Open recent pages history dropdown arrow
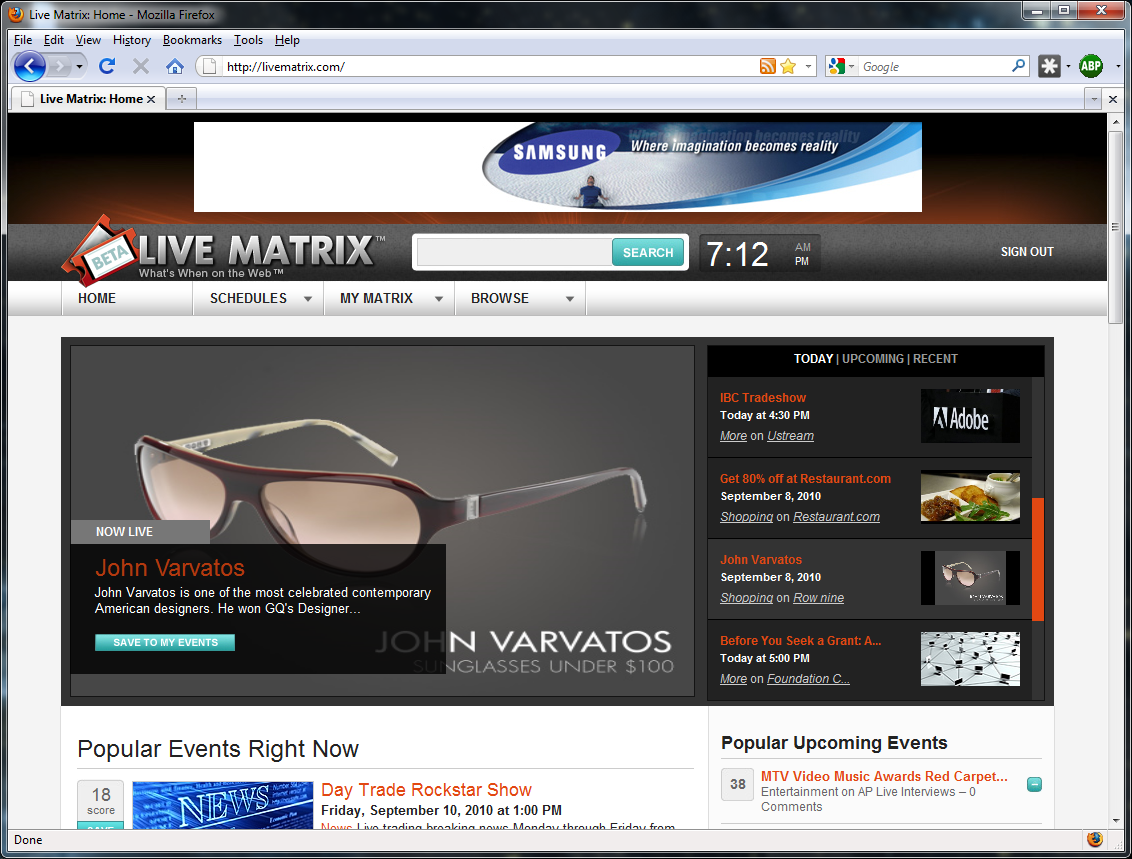The image size is (1132, 859). (x=79, y=67)
